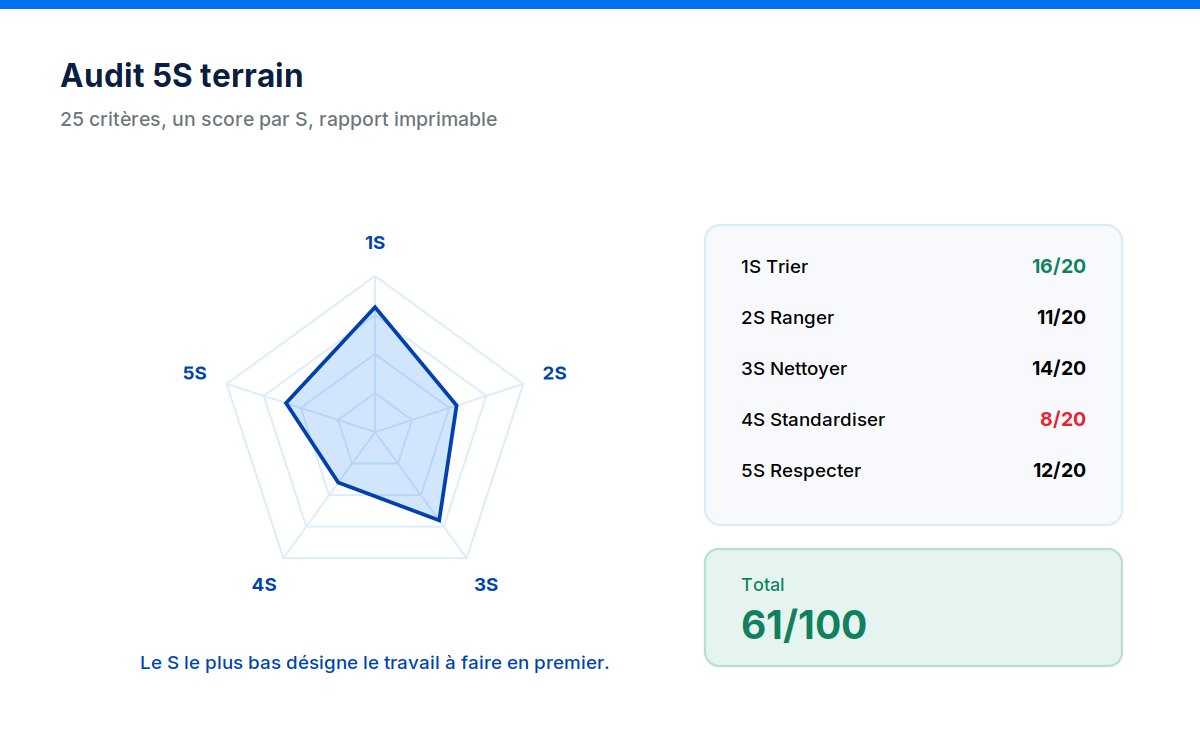The width and height of the screenshot is (1200, 750).
Task: Select the 4S Standardiser score row
Action: [914, 420]
